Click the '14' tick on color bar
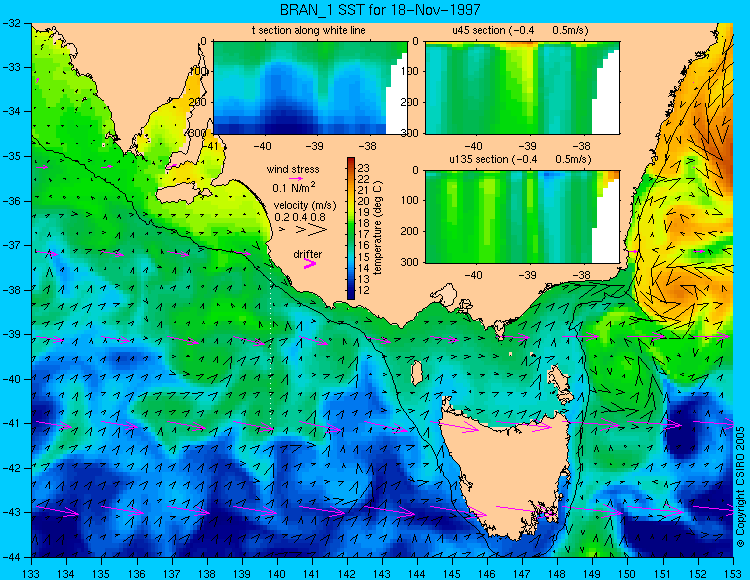 [x=364, y=268]
